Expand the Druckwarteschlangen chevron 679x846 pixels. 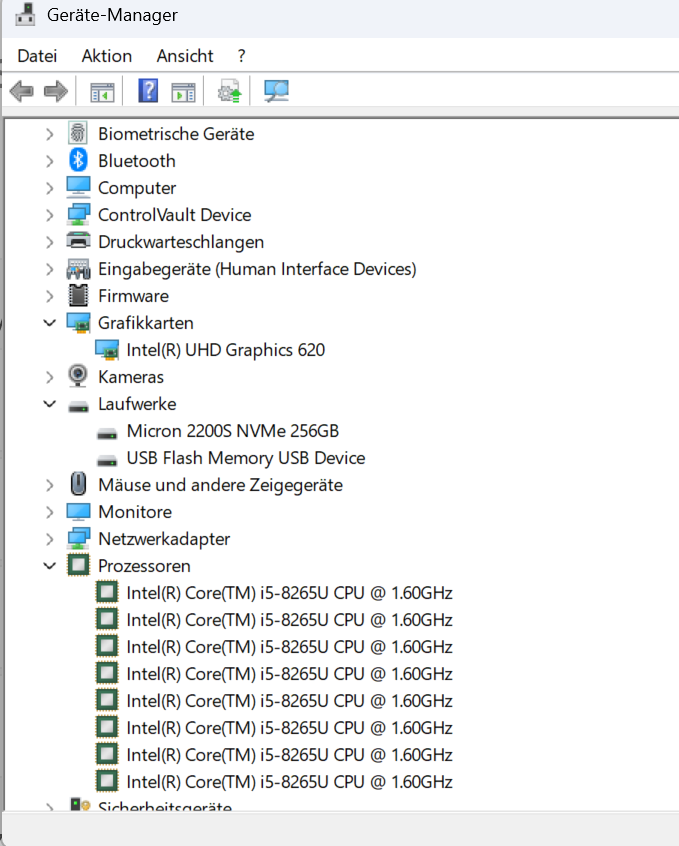point(50,242)
